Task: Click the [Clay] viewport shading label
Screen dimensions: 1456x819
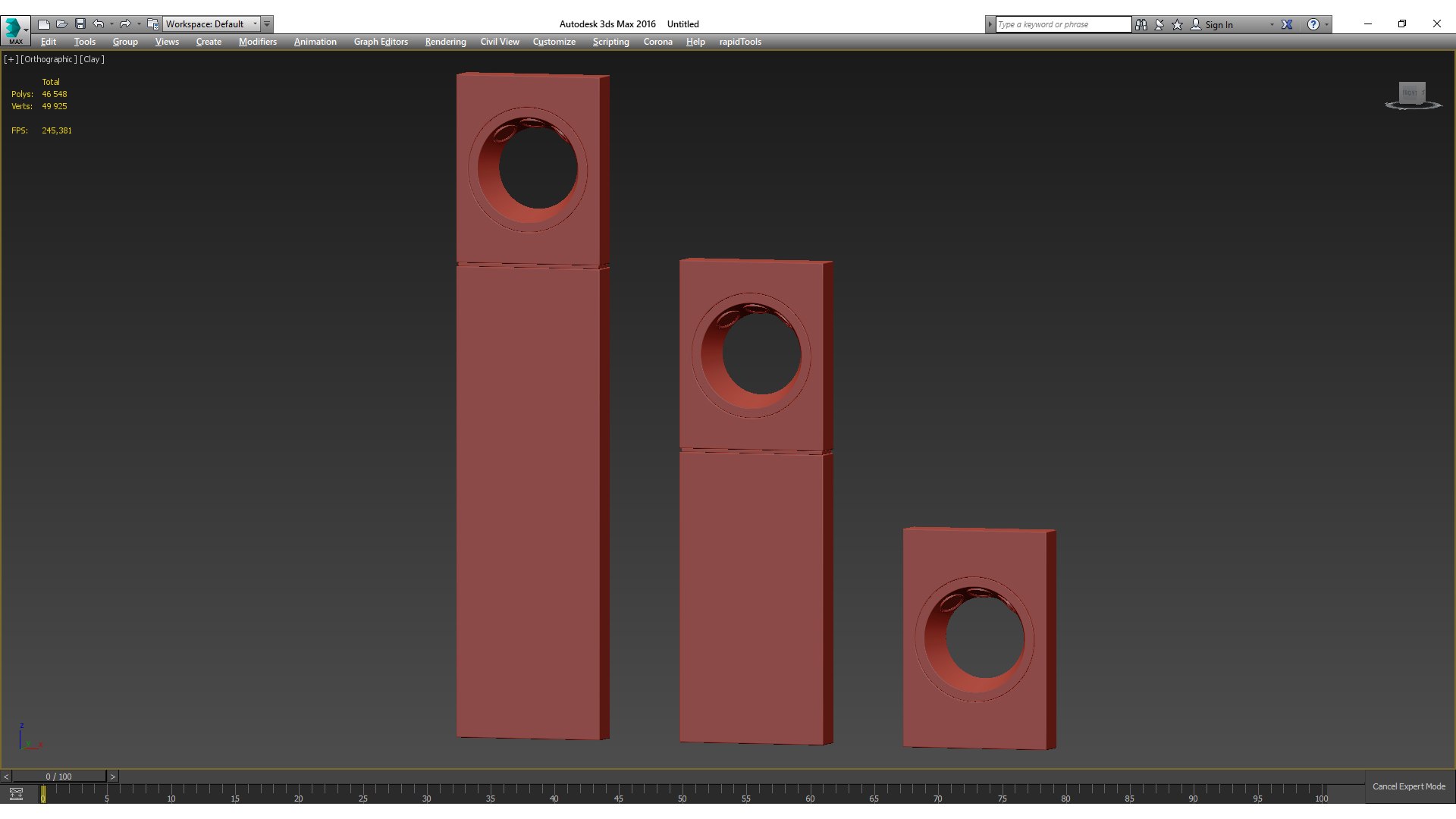Action: pyautogui.click(x=93, y=59)
